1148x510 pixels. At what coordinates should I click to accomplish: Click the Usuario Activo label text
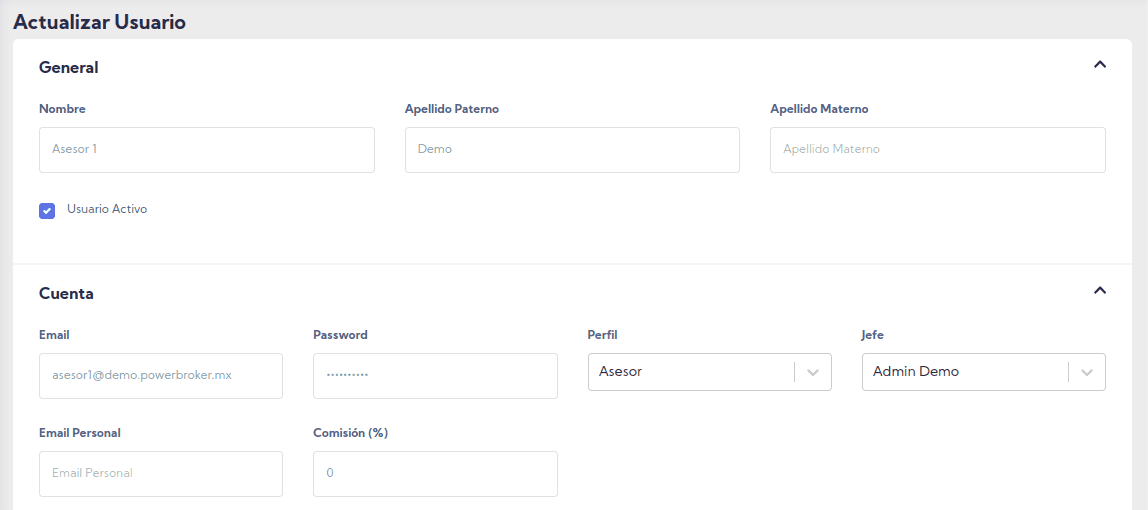click(107, 209)
